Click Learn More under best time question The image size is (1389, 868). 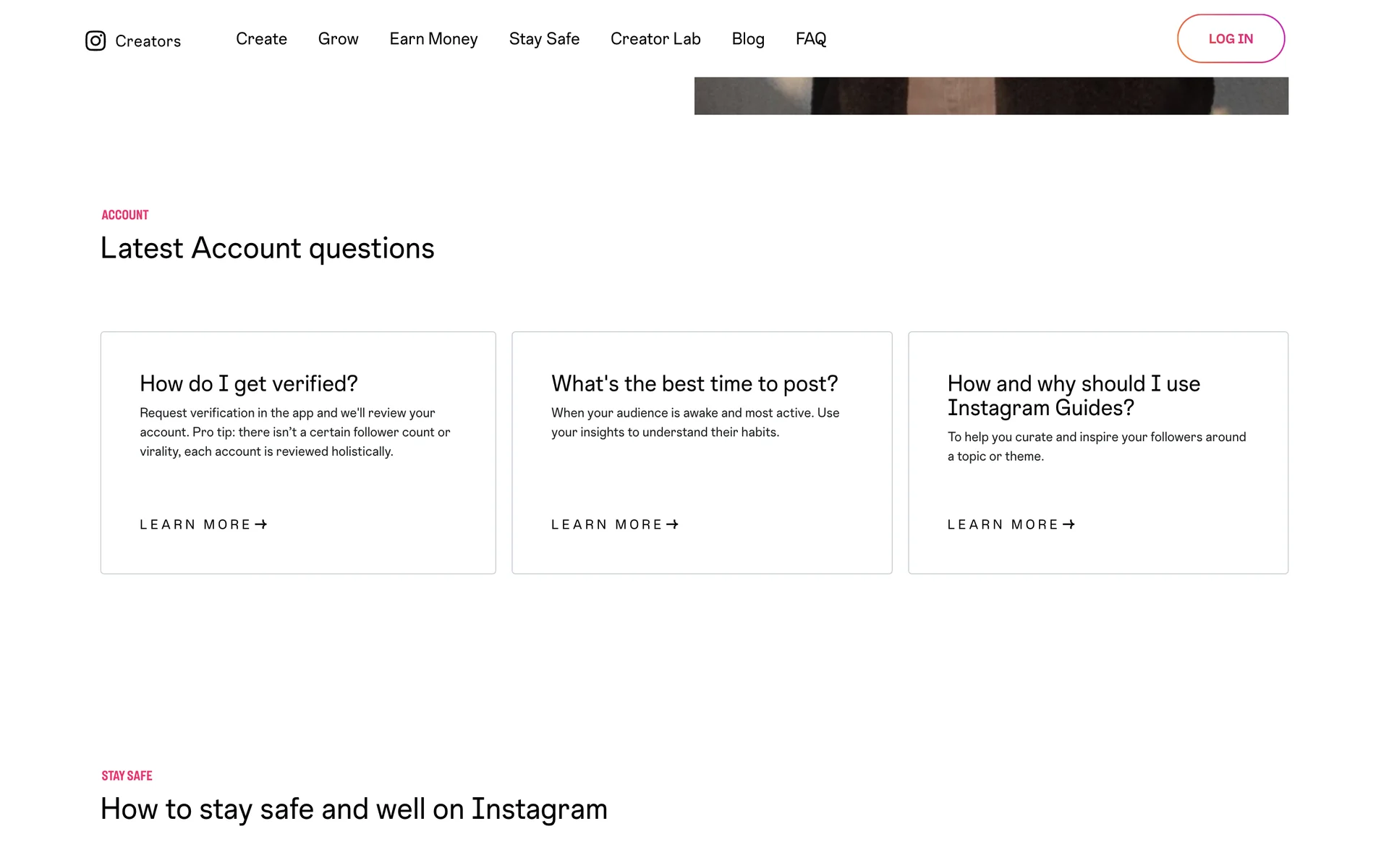tap(607, 524)
